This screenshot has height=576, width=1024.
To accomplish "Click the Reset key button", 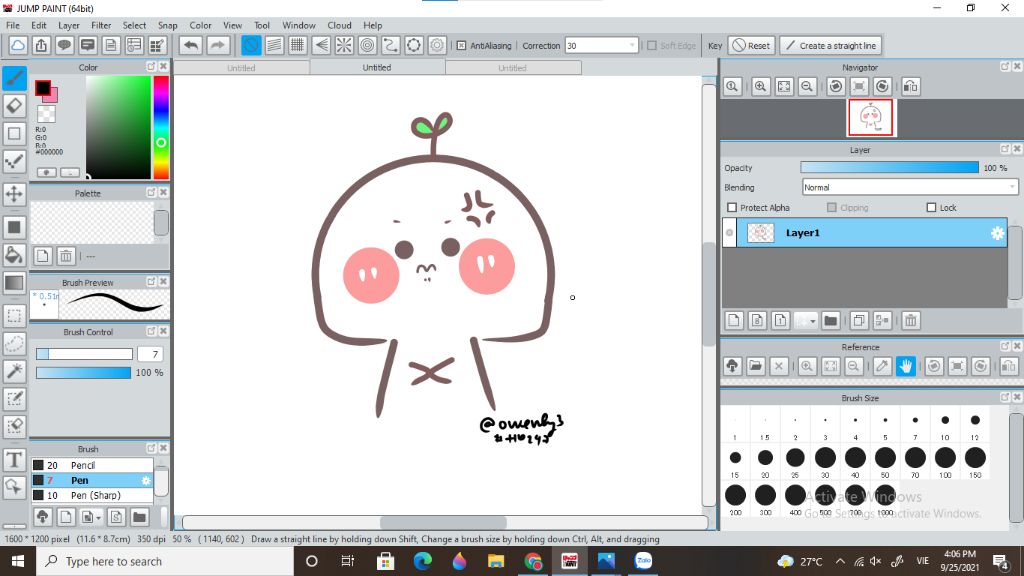I will [751, 46].
